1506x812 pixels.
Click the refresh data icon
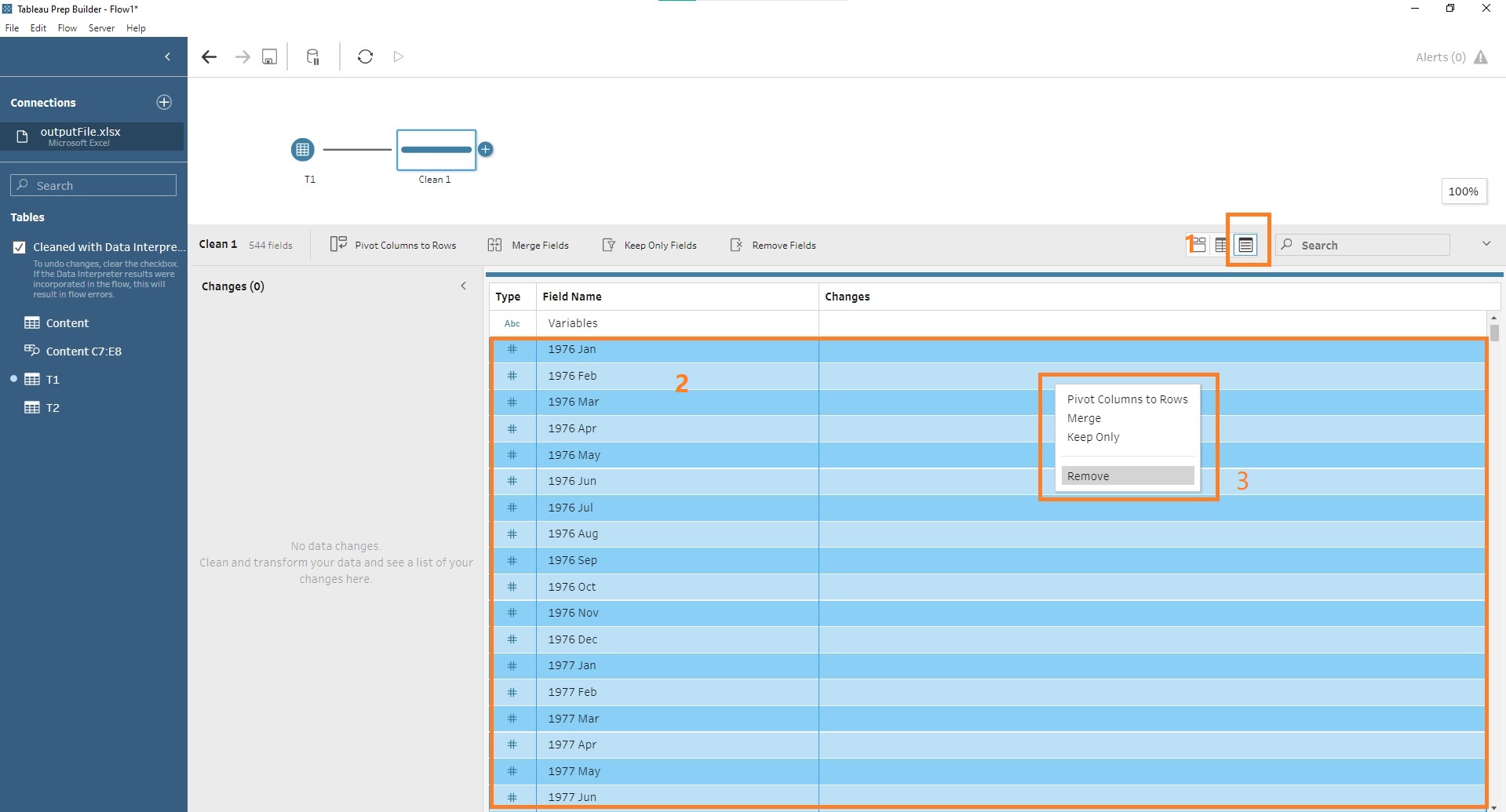[365, 56]
